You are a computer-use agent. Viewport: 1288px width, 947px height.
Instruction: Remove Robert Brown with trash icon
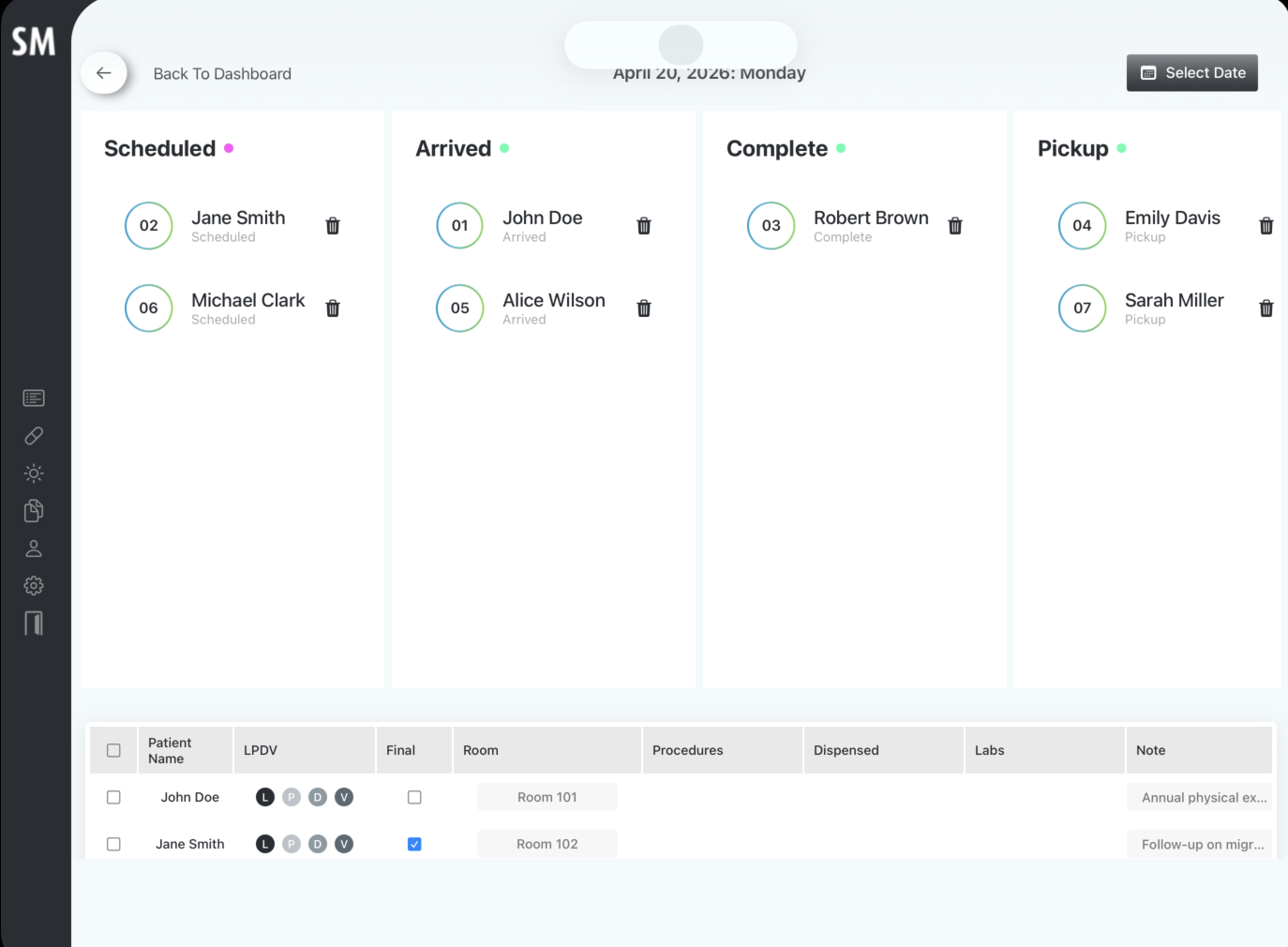click(955, 226)
